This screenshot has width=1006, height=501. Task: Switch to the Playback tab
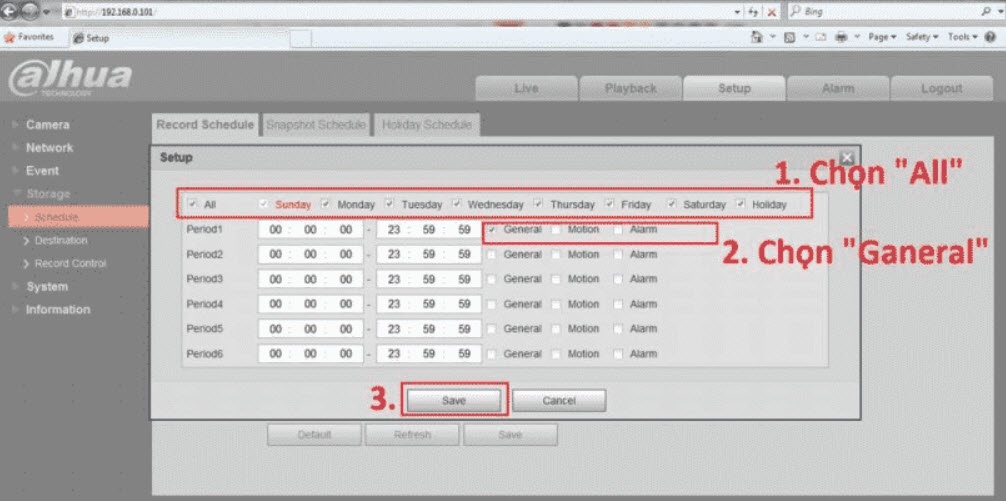[x=630, y=88]
